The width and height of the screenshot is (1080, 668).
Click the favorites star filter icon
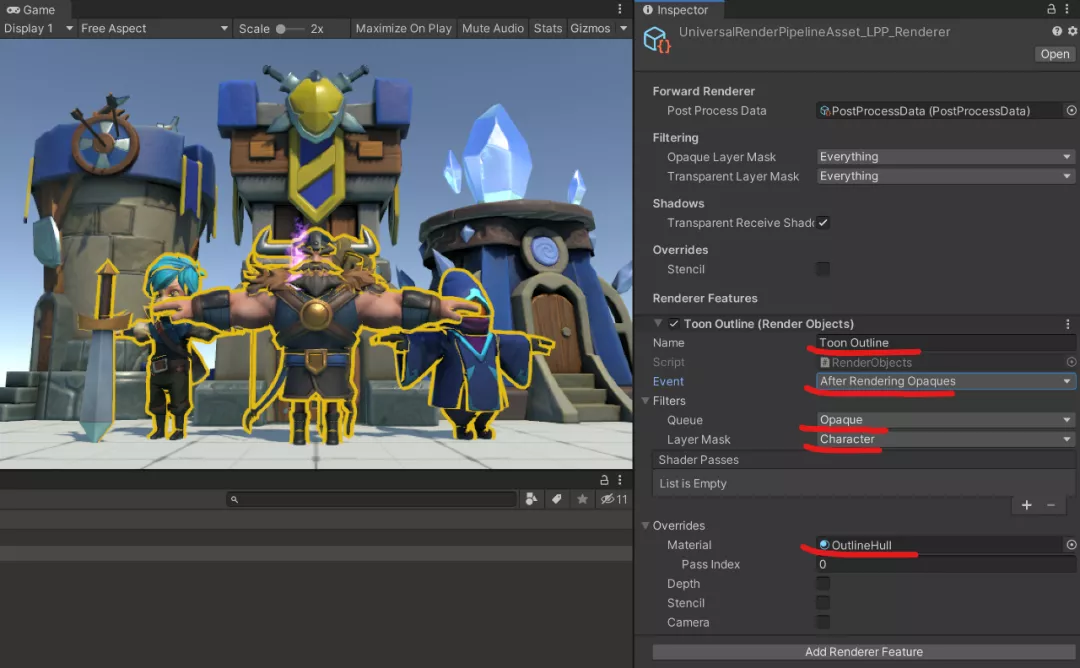coord(584,498)
